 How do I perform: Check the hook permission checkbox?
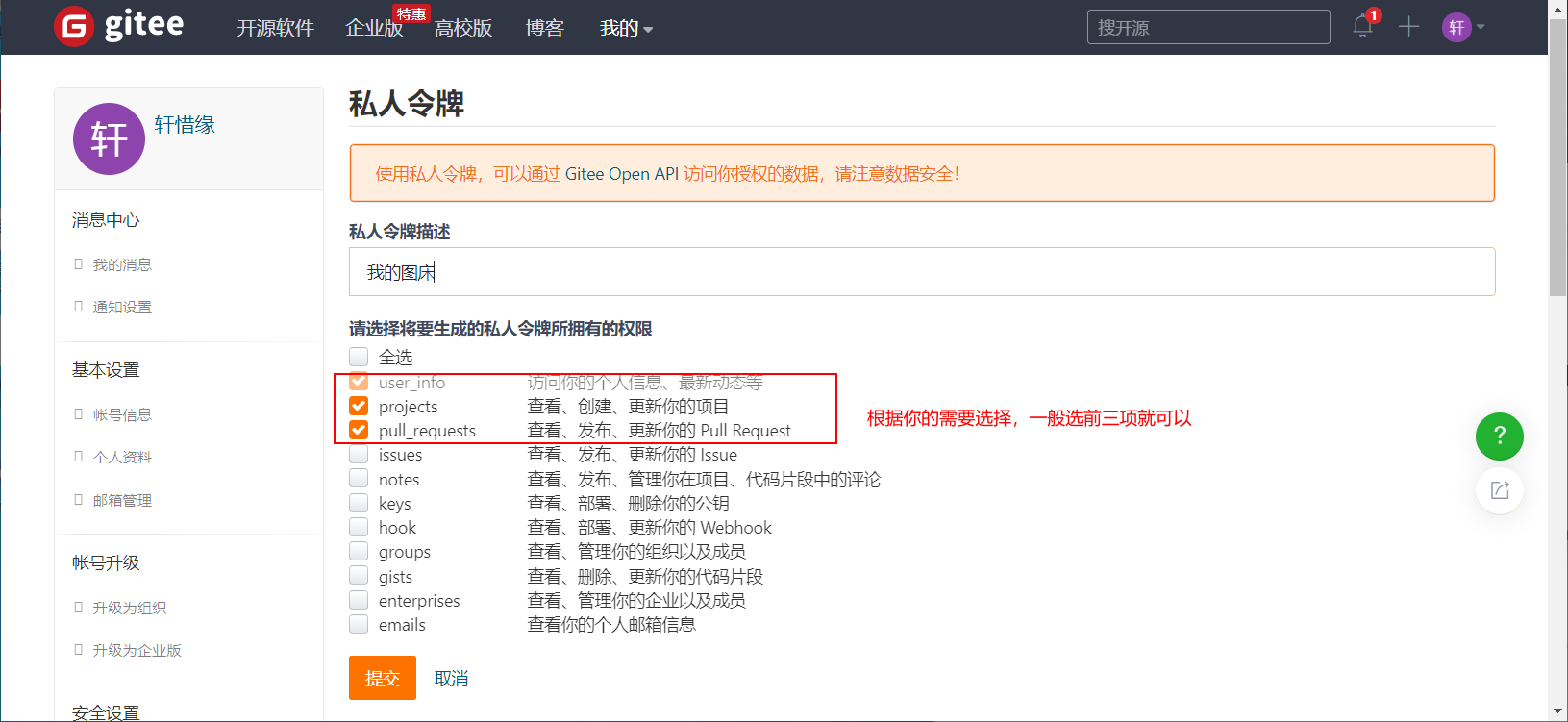pos(359,527)
